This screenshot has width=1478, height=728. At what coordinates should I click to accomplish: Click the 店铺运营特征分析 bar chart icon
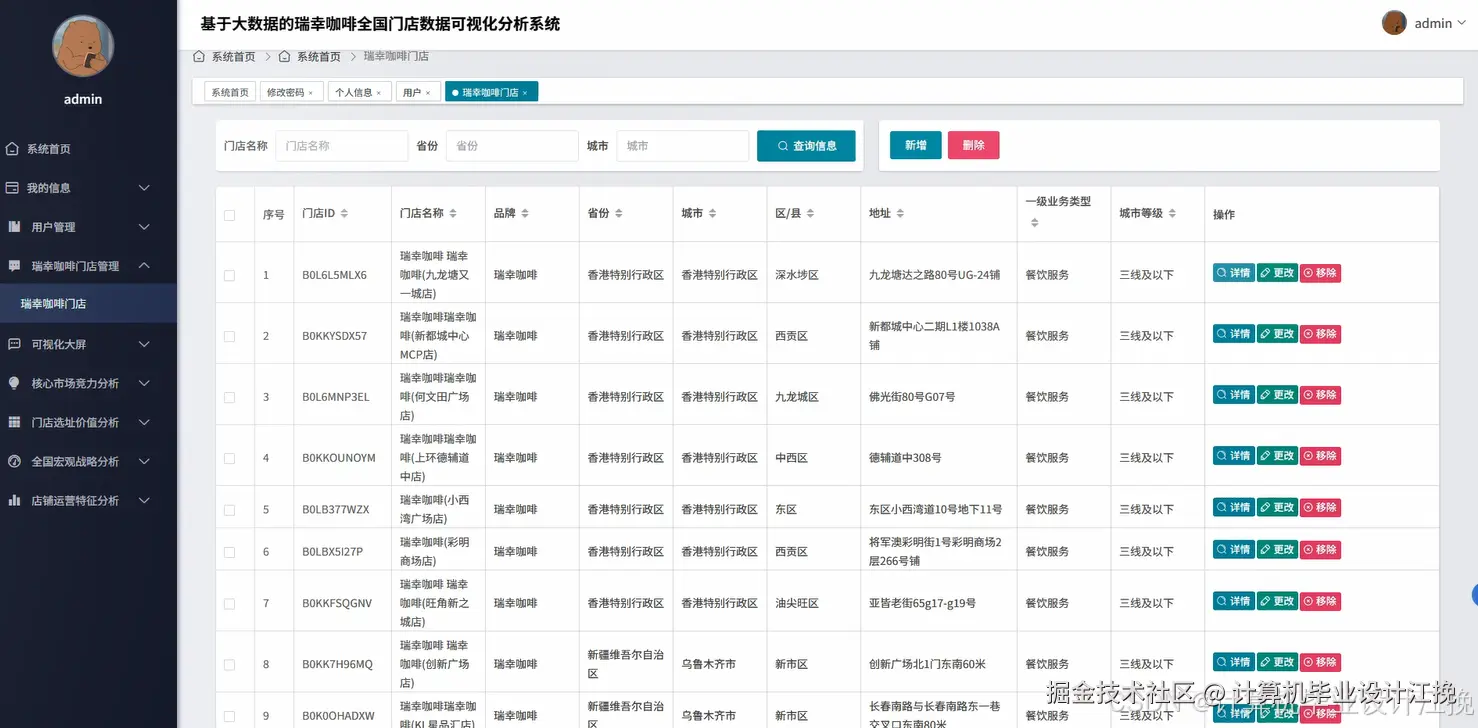(x=14, y=500)
